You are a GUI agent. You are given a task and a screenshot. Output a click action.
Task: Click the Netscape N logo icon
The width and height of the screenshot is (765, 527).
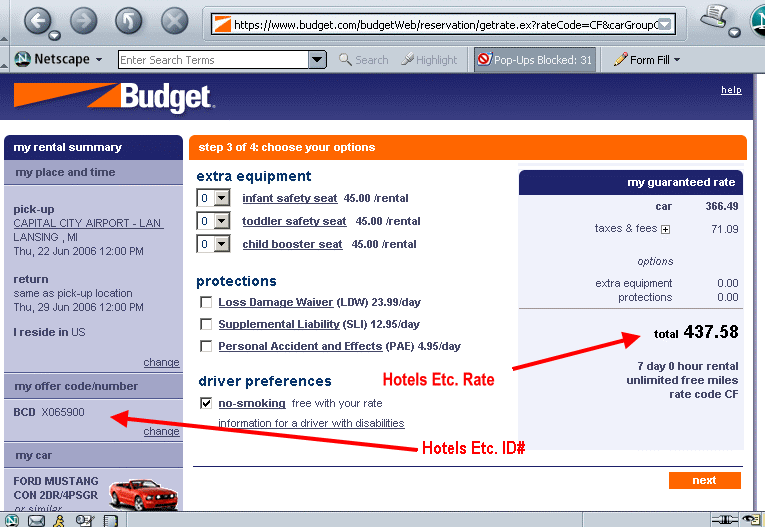coord(22,59)
